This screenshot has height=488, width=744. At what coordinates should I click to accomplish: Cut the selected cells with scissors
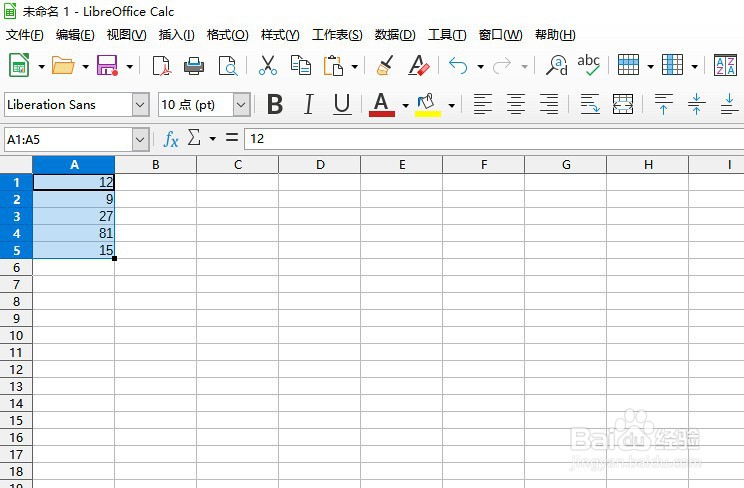(268, 66)
